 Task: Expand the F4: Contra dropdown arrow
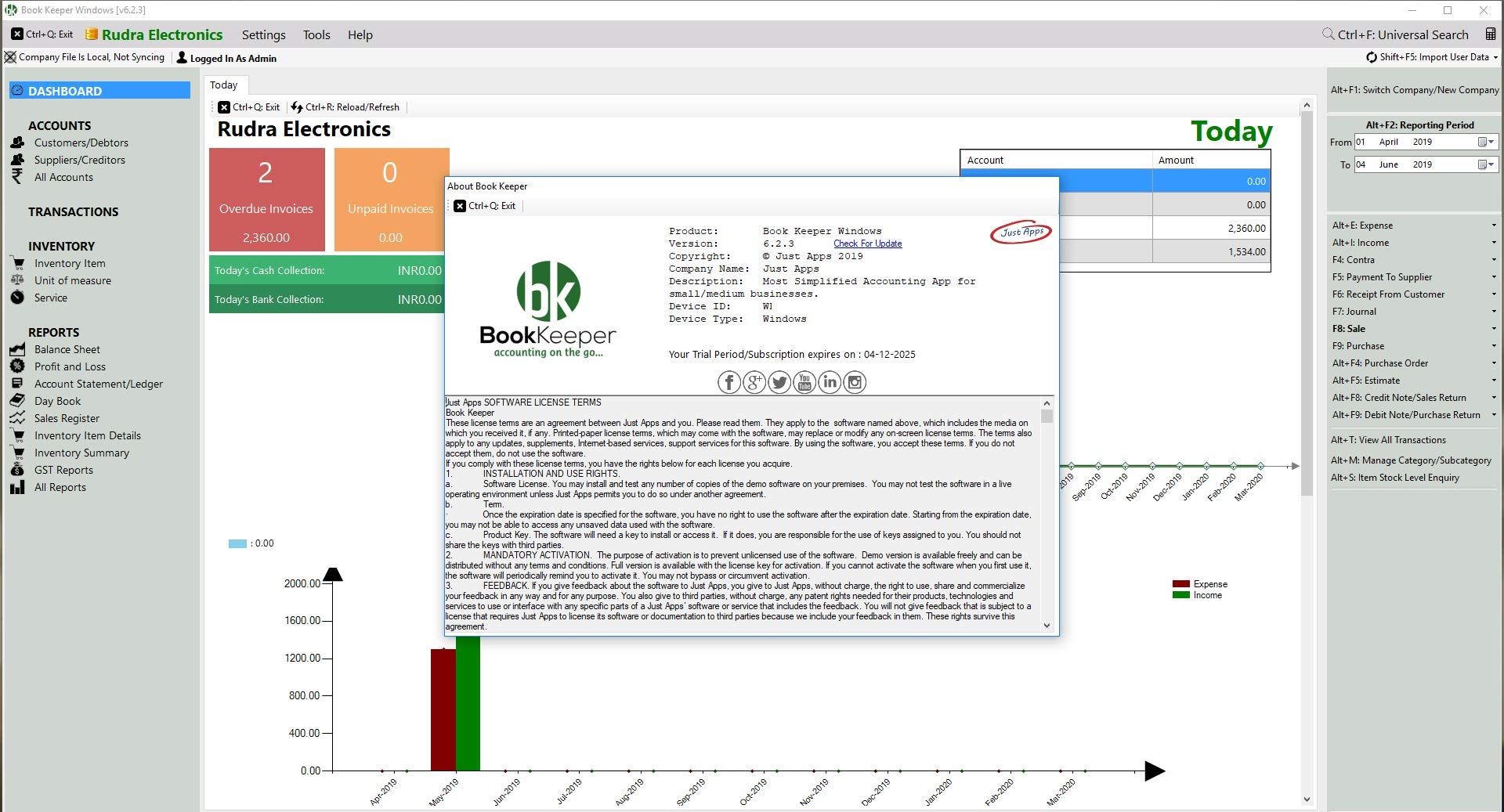1494,260
